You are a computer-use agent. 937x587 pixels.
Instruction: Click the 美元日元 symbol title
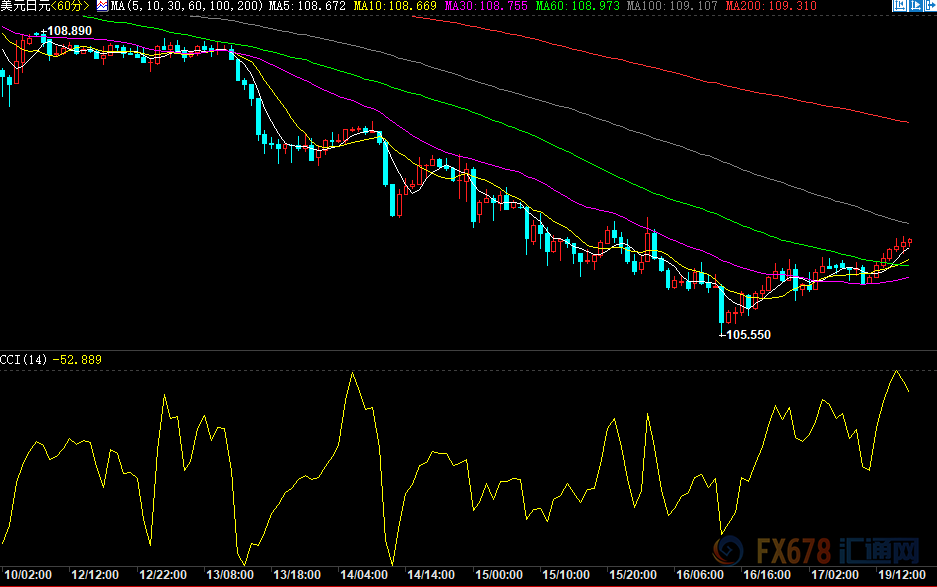25,6
